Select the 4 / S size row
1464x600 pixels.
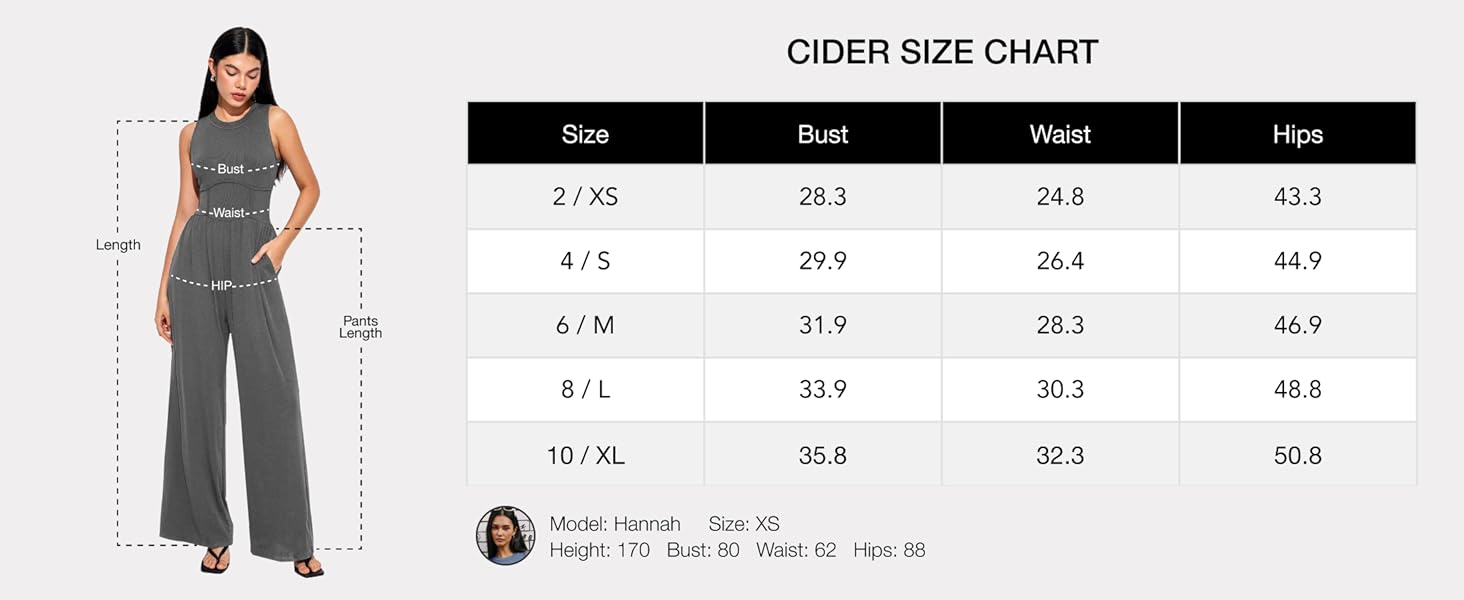[942, 261]
